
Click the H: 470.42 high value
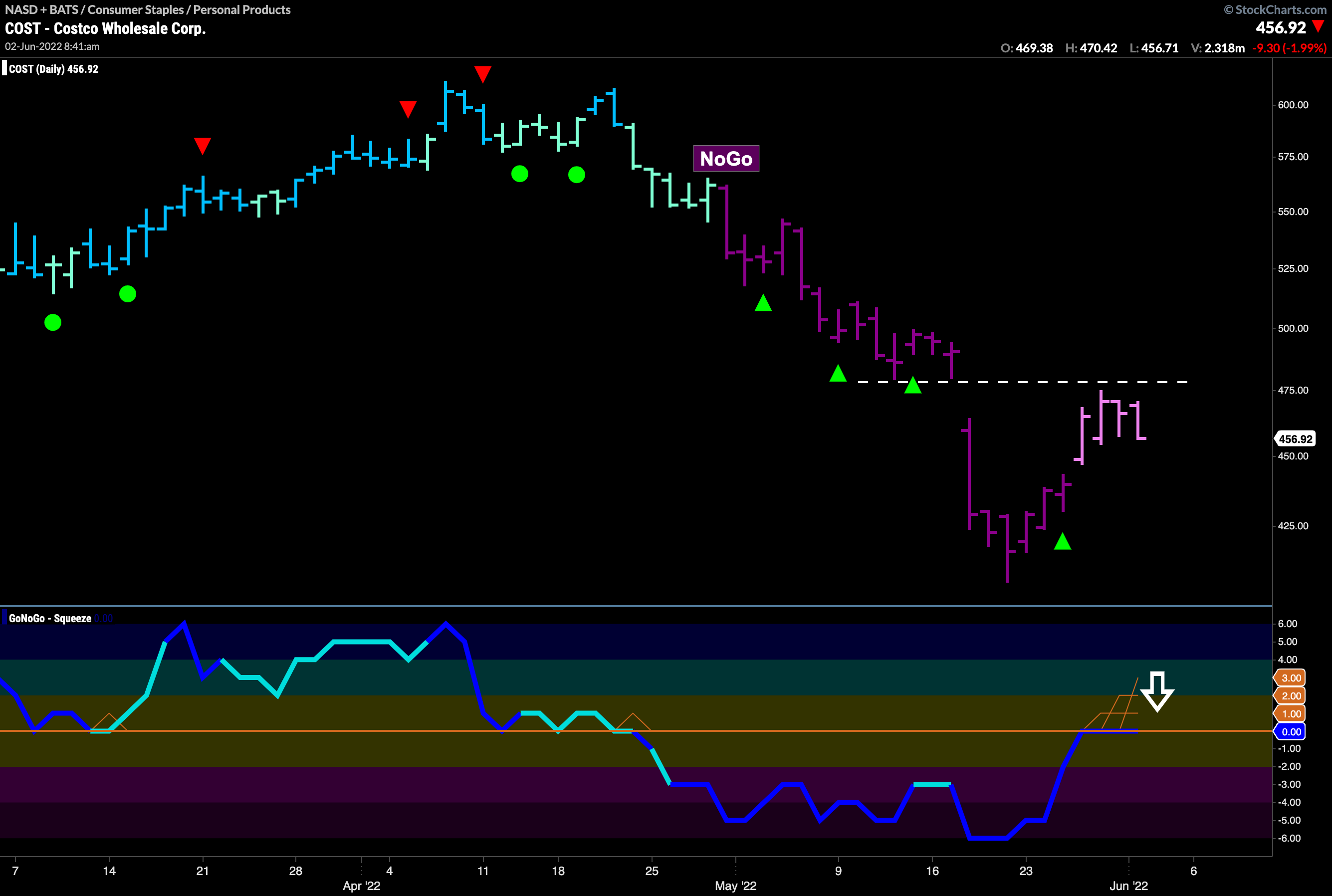(x=1091, y=48)
